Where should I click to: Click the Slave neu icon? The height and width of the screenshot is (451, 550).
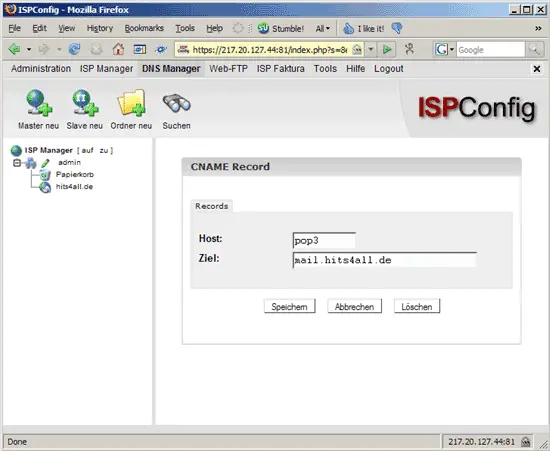[x=85, y=102]
